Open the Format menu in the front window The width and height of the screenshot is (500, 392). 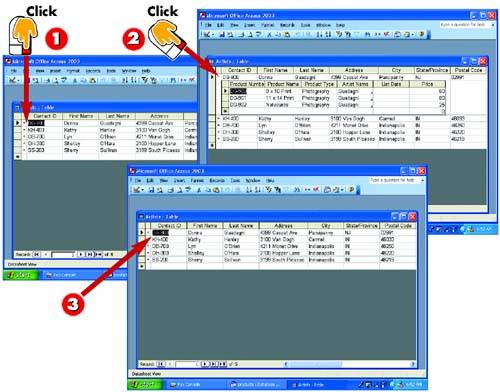[197, 180]
